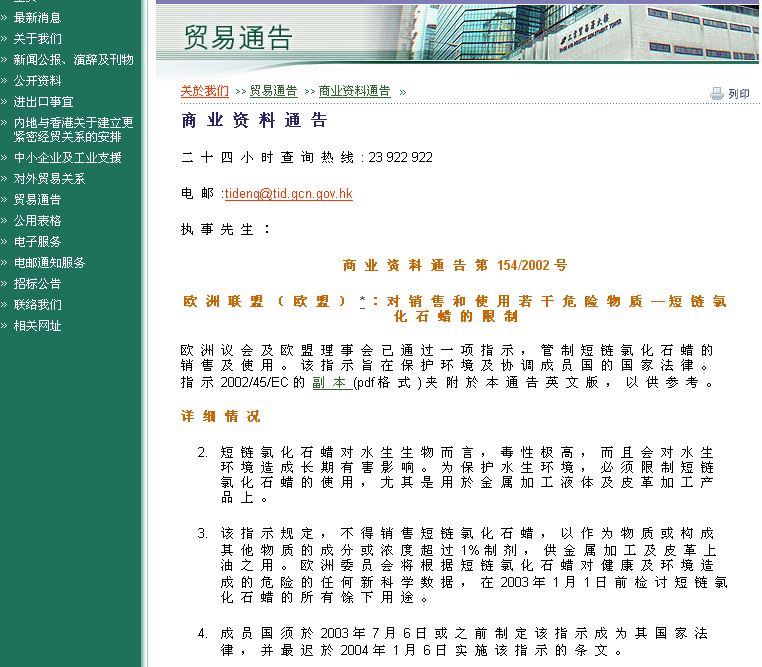The width and height of the screenshot is (762, 667).
Task: Click 贸易通告 in the left sidebar
Action: (37, 200)
